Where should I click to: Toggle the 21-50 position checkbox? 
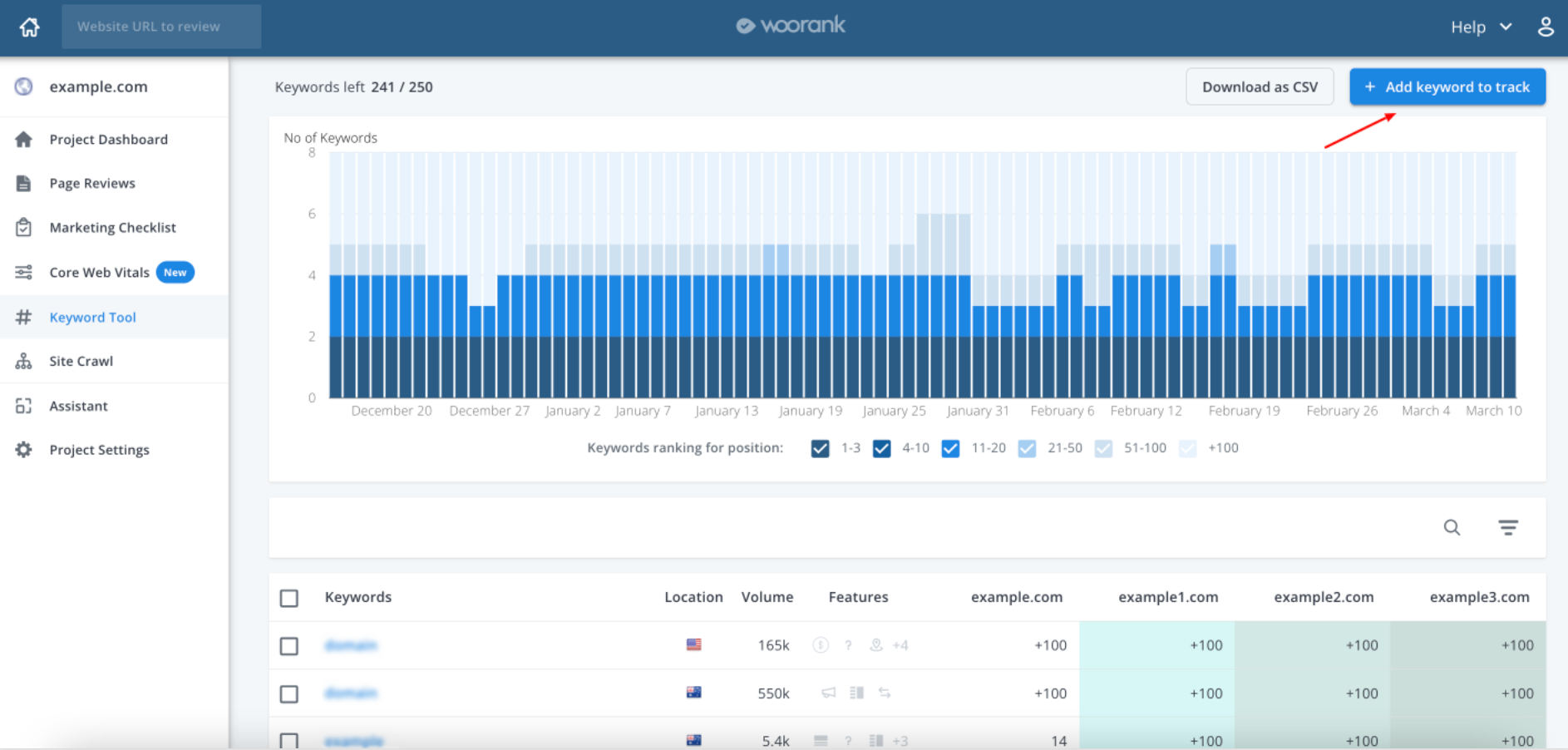[x=1027, y=448]
